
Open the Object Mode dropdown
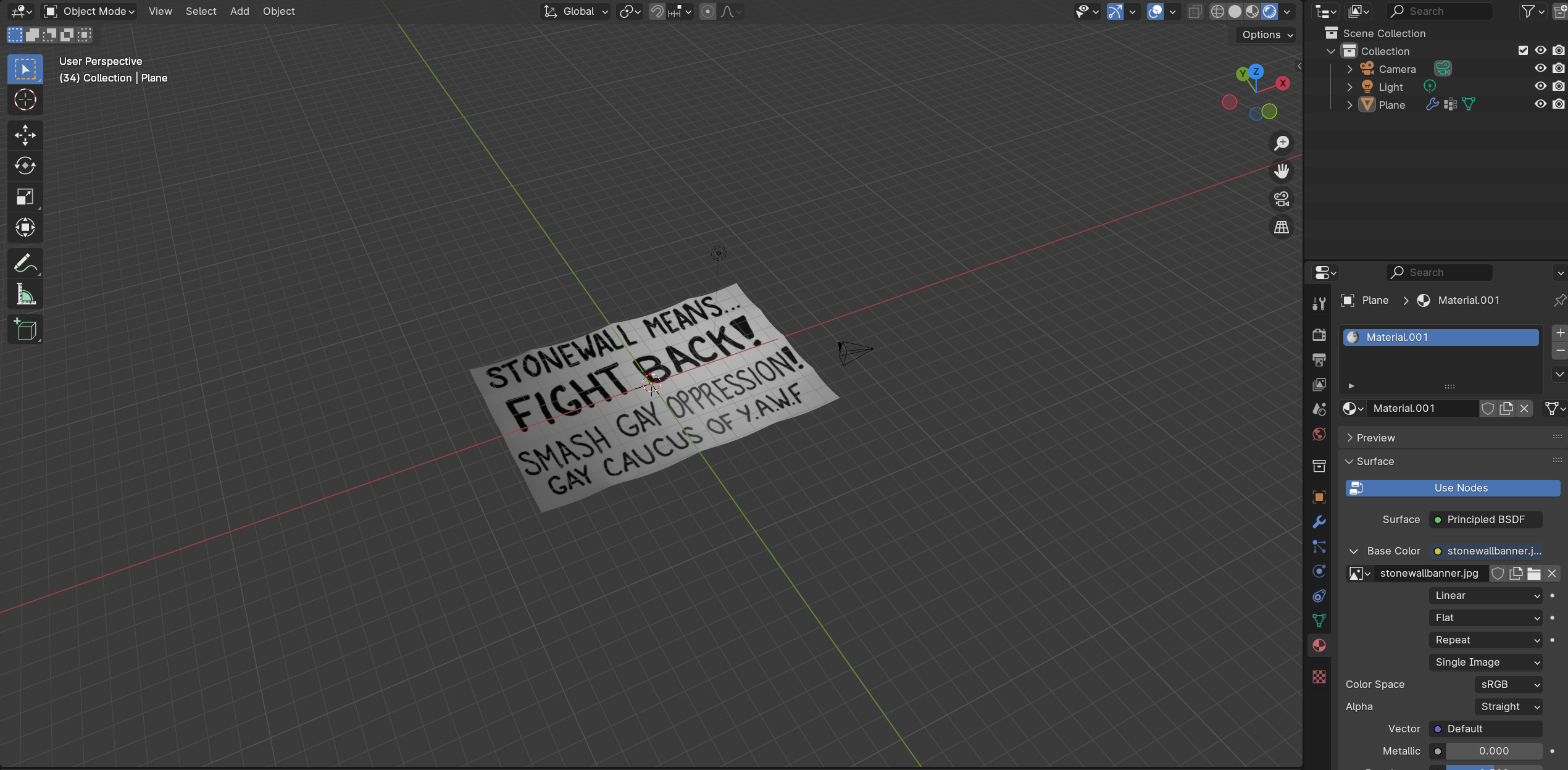pos(90,11)
